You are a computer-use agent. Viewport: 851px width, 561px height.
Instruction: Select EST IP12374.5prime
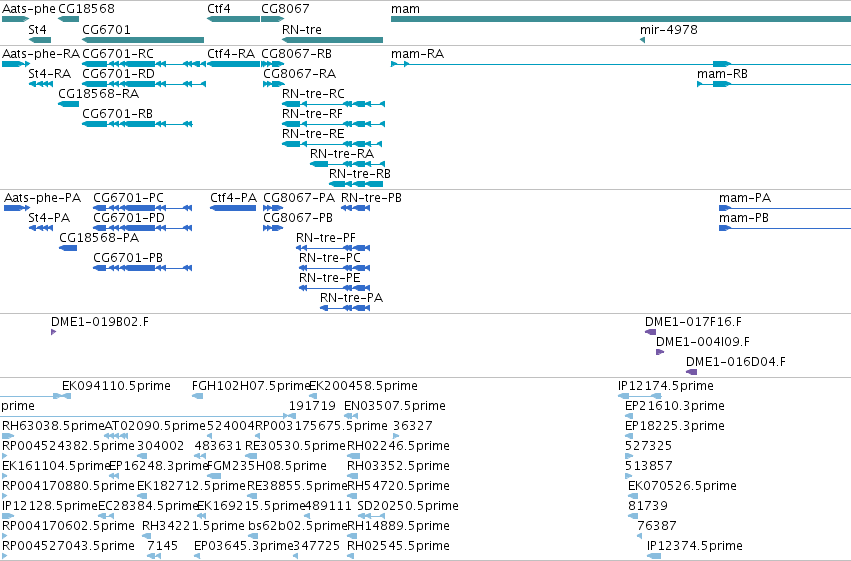pos(655,556)
